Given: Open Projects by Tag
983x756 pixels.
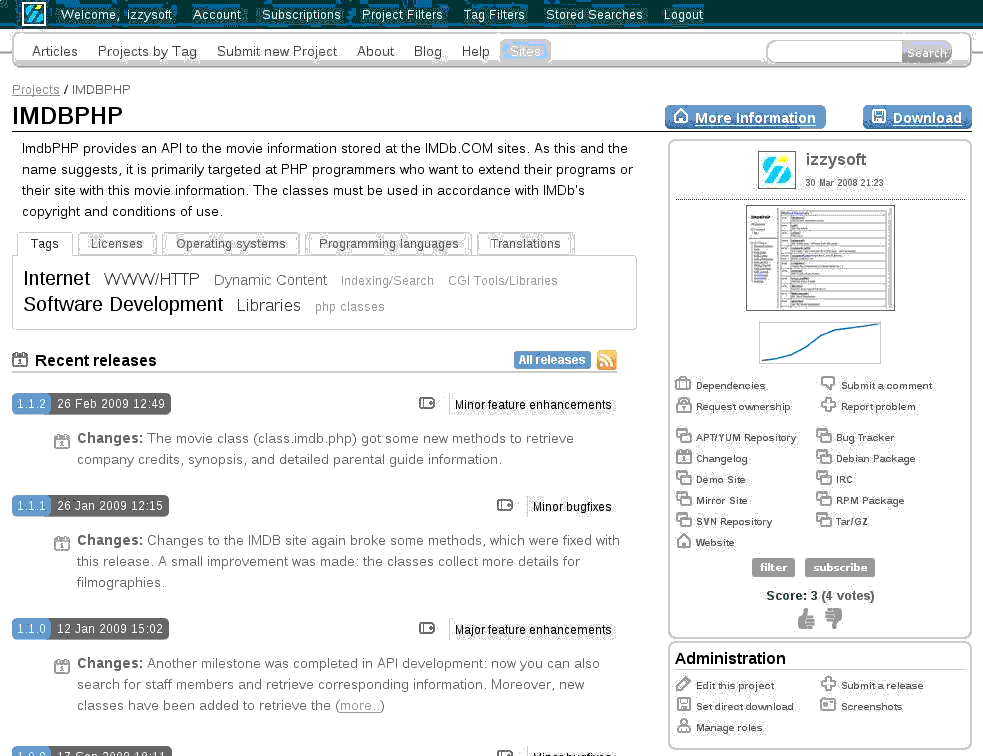Looking at the screenshot, I should [x=147, y=51].
